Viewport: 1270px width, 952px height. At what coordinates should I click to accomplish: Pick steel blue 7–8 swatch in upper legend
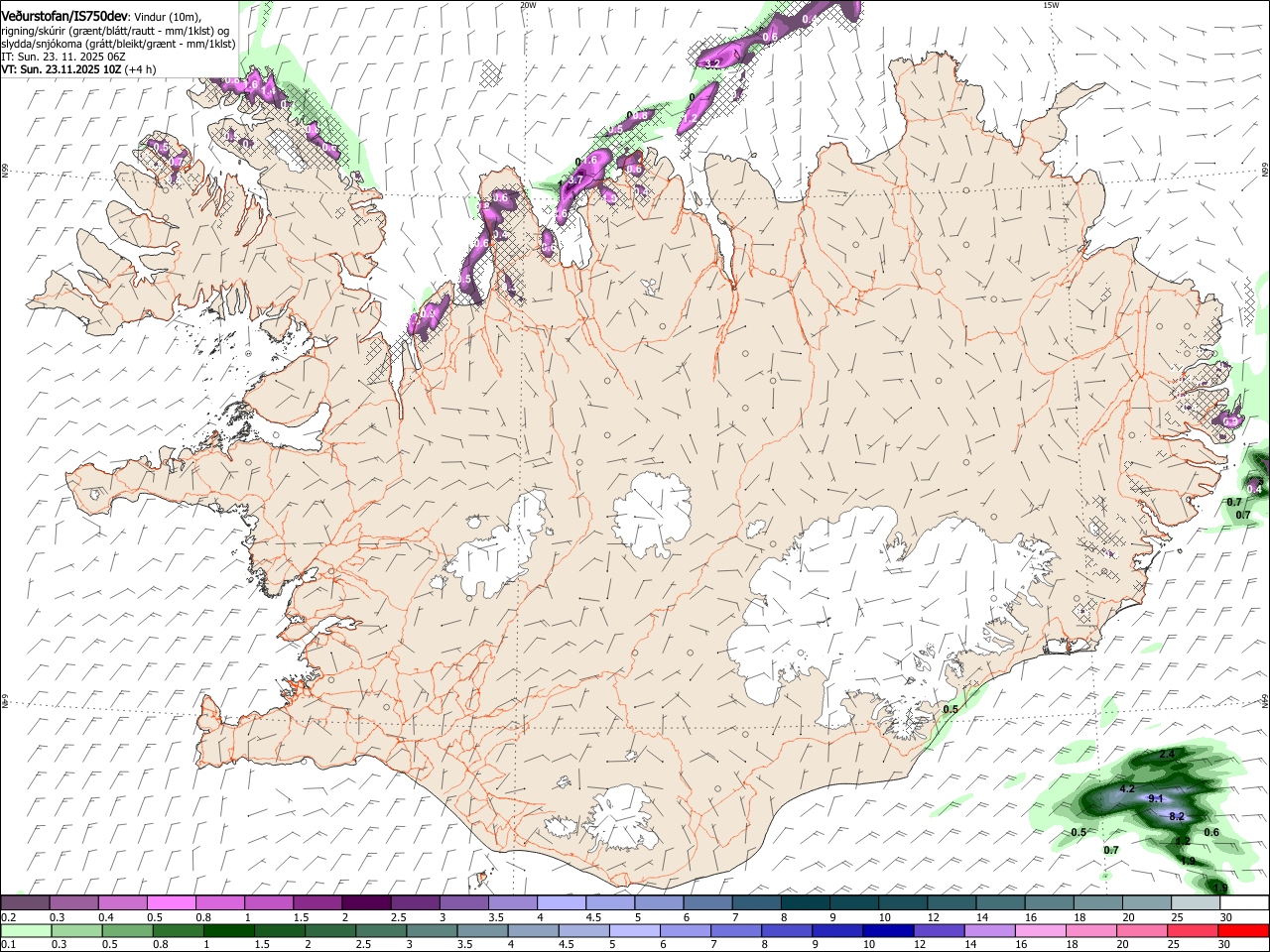(757, 902)
